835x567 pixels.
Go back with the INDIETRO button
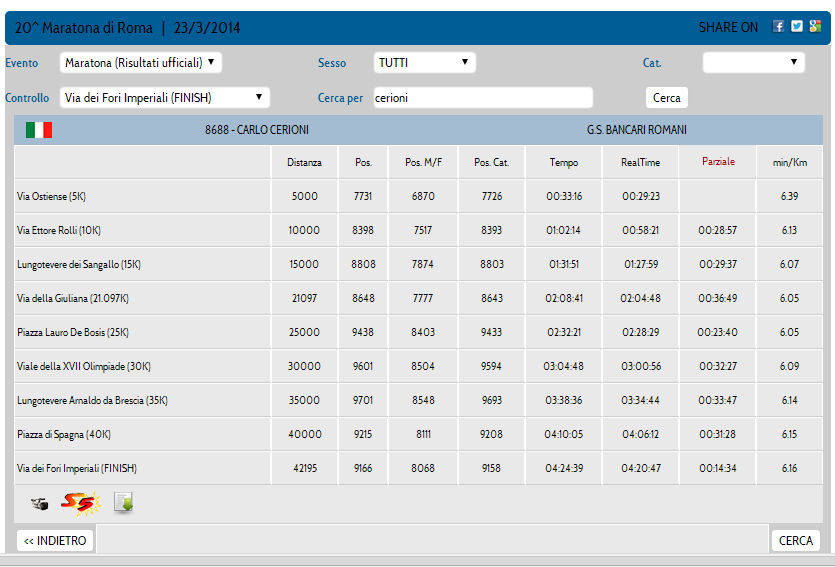56,541
